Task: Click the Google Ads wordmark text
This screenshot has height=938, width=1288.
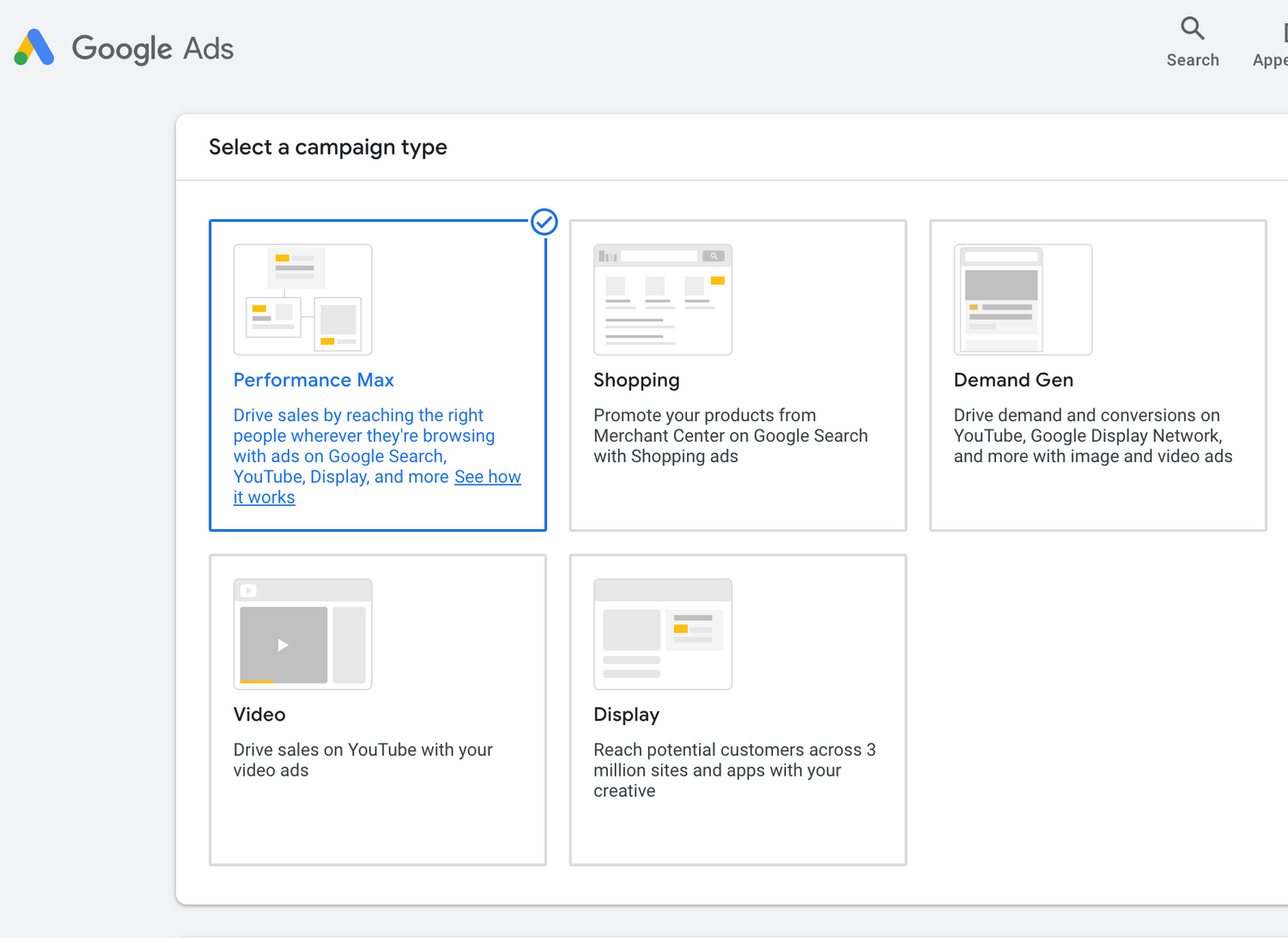Action: pyautogui.click(x=153, y=48)
